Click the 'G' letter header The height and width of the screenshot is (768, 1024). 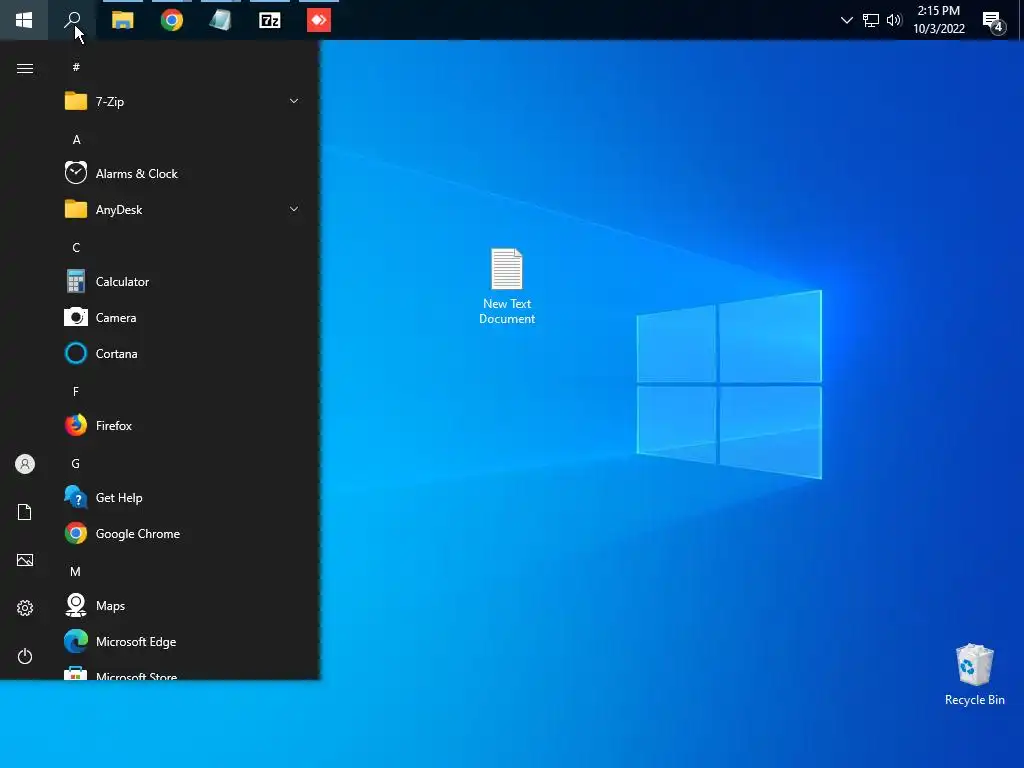point(76,464)
